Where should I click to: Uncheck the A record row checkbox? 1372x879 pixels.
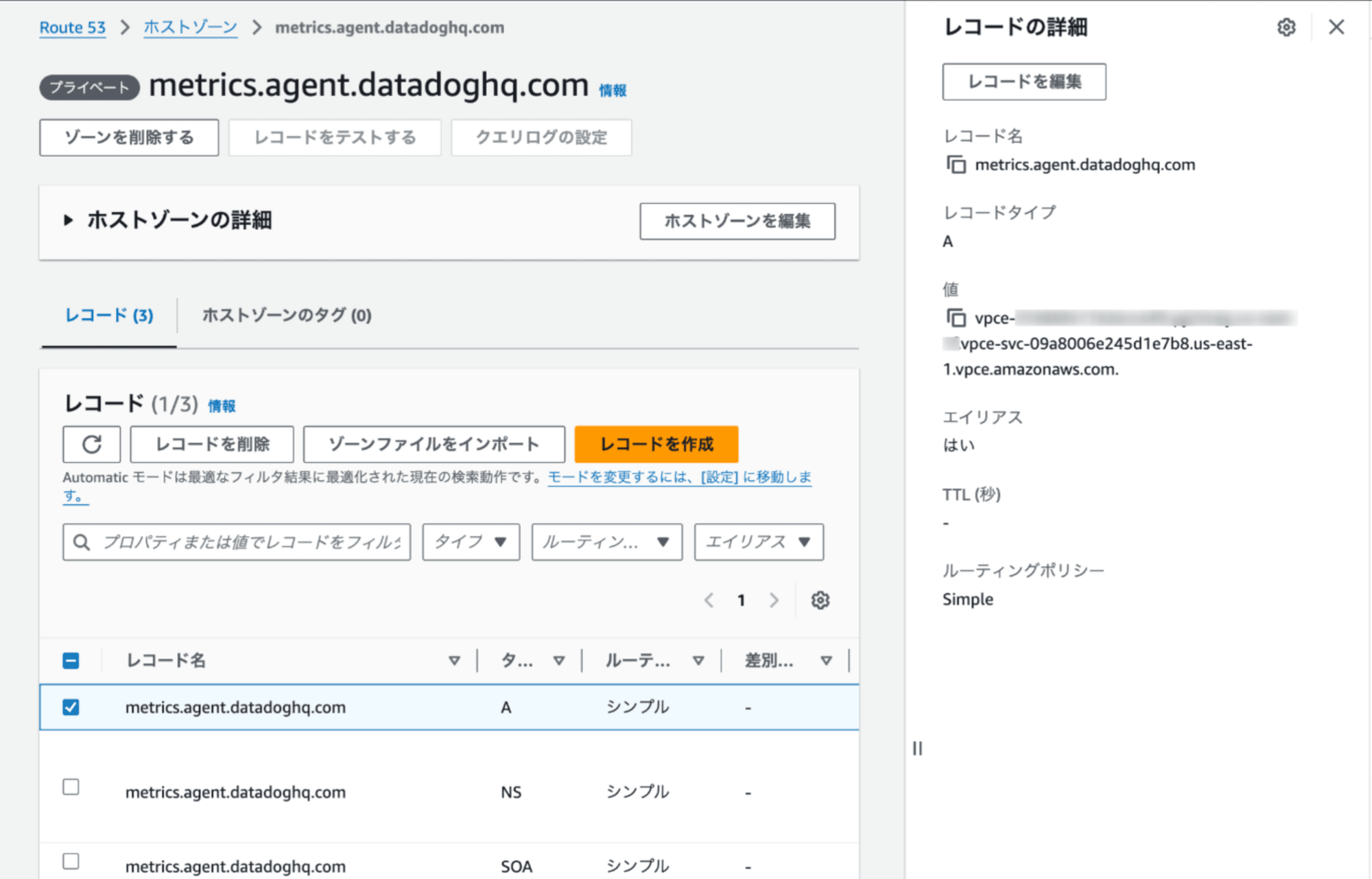pyautogui.click(x=71, y=707)
